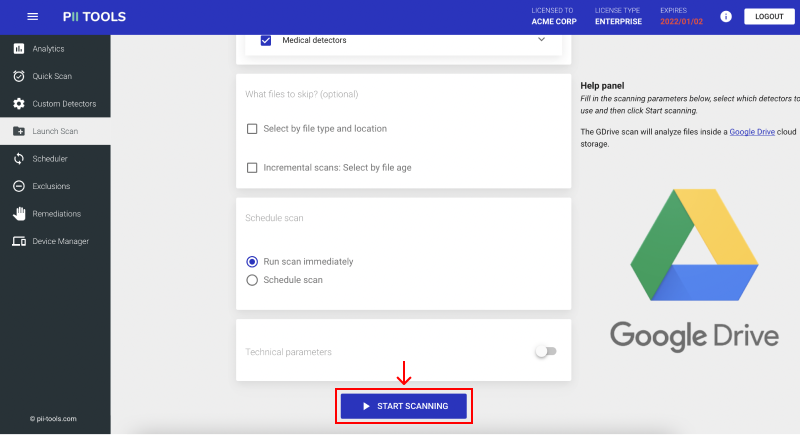Open the hamburger menu icon

point(33,17)
